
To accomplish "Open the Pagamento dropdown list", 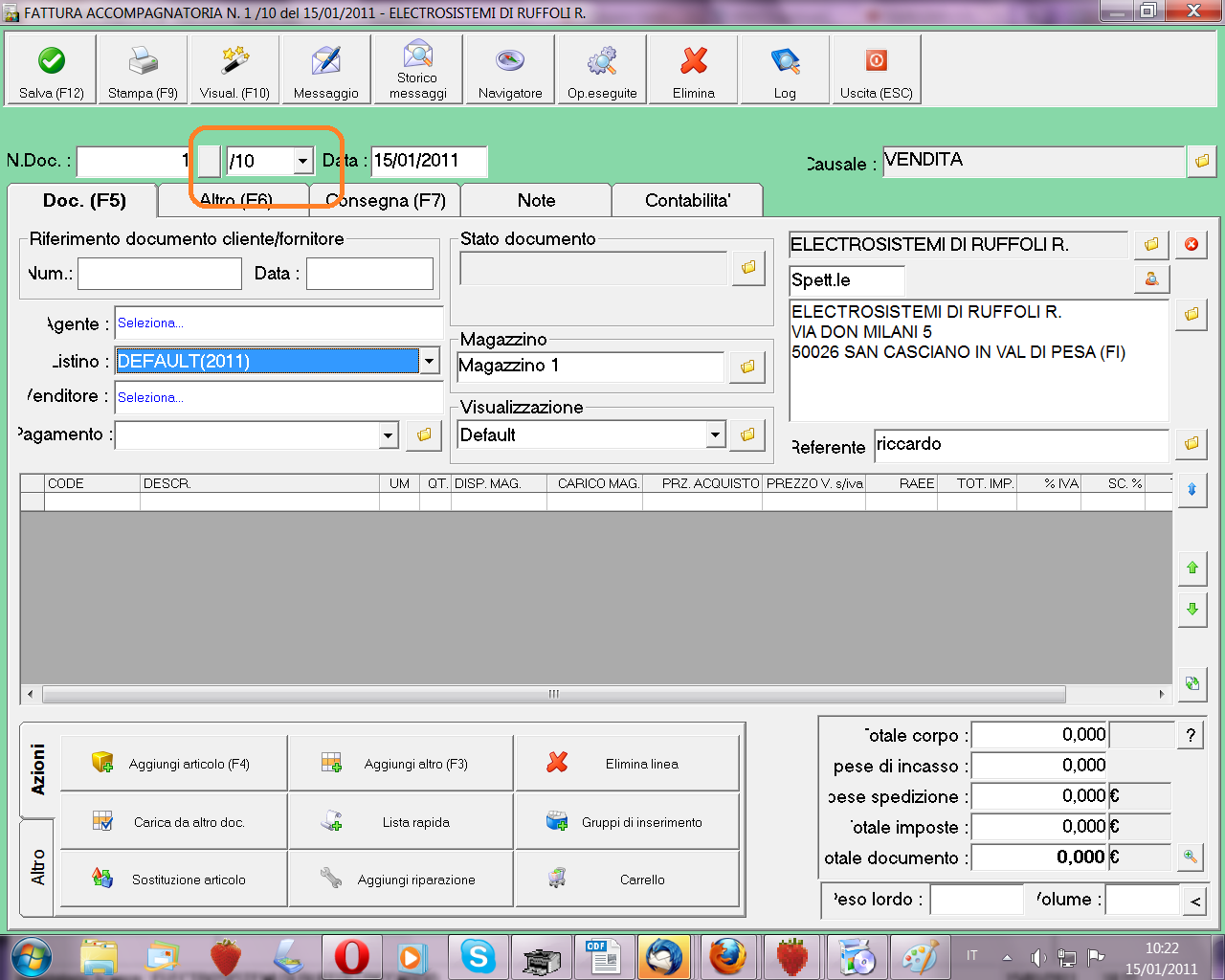I will click(x=388, y=435).
